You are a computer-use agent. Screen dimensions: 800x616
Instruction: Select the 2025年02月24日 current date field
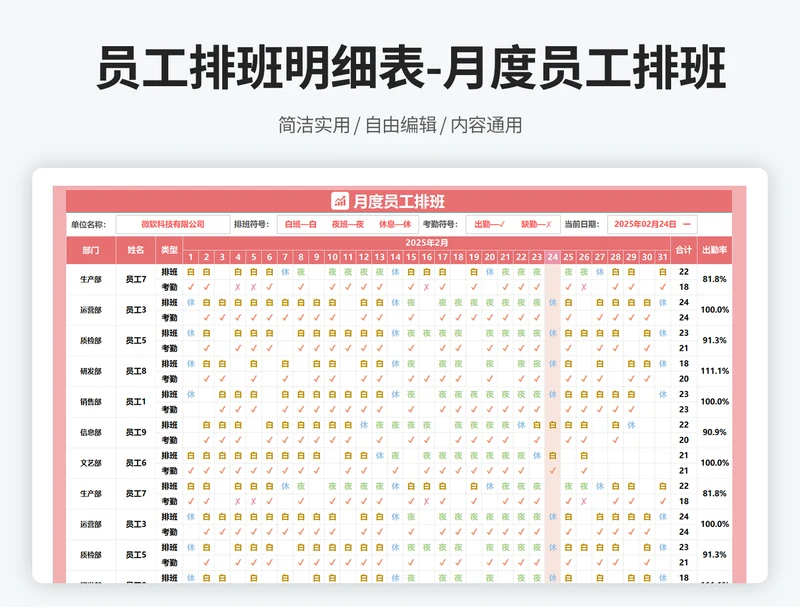pos(652,224)
